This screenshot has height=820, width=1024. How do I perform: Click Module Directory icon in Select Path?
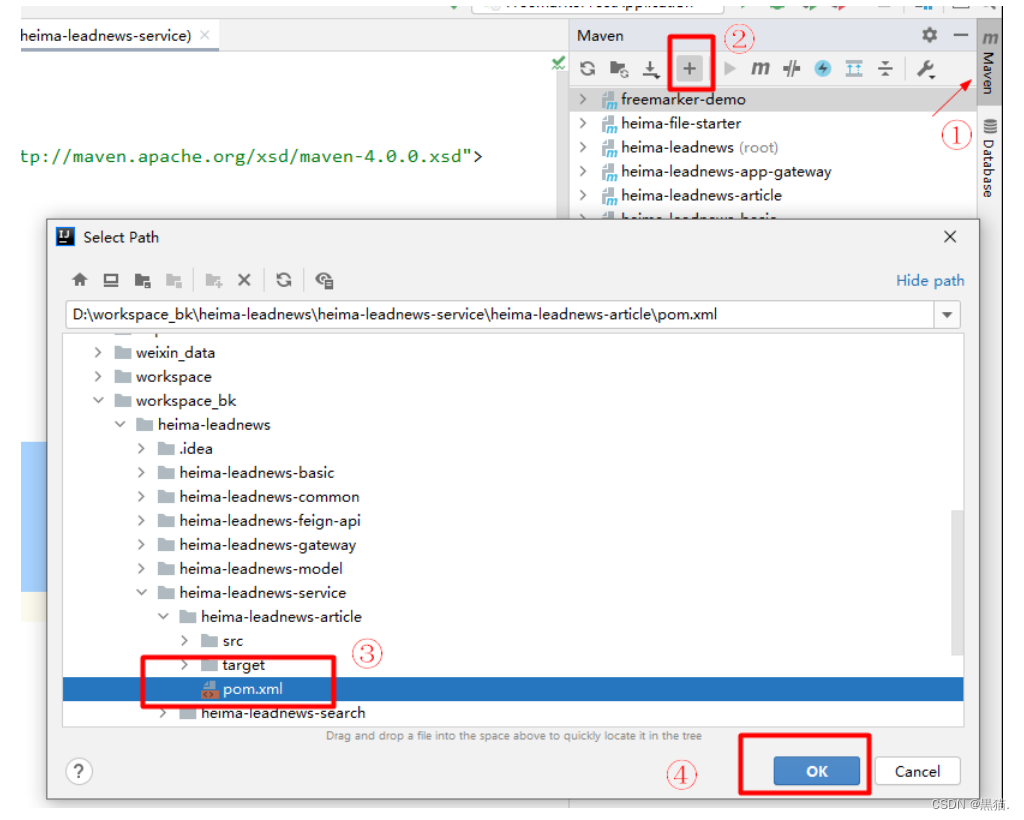[174, 280]
